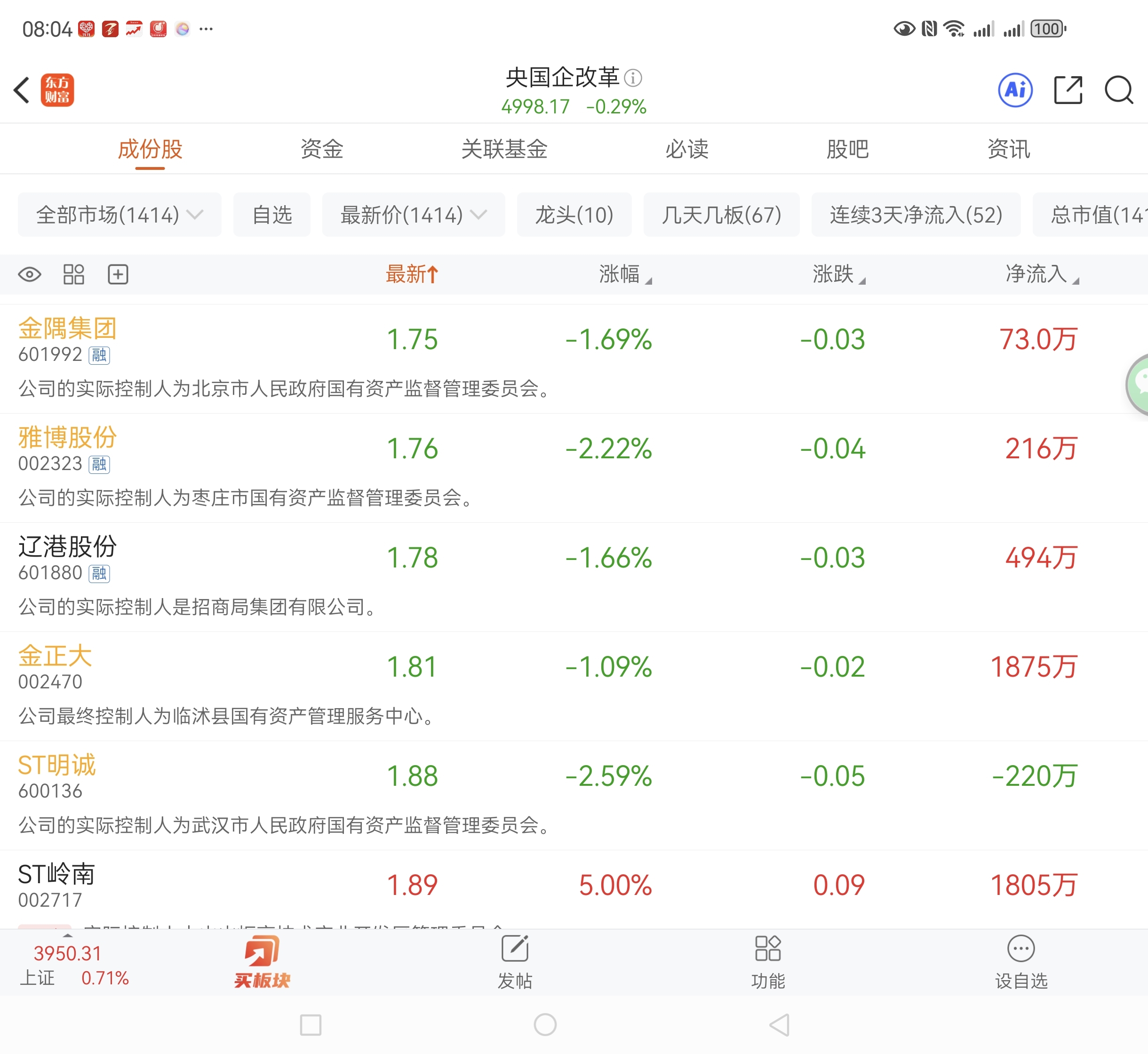Switch to grid view layout icon
The height and width of the screenshot is (1054, 1148).
tap(73, 274)
